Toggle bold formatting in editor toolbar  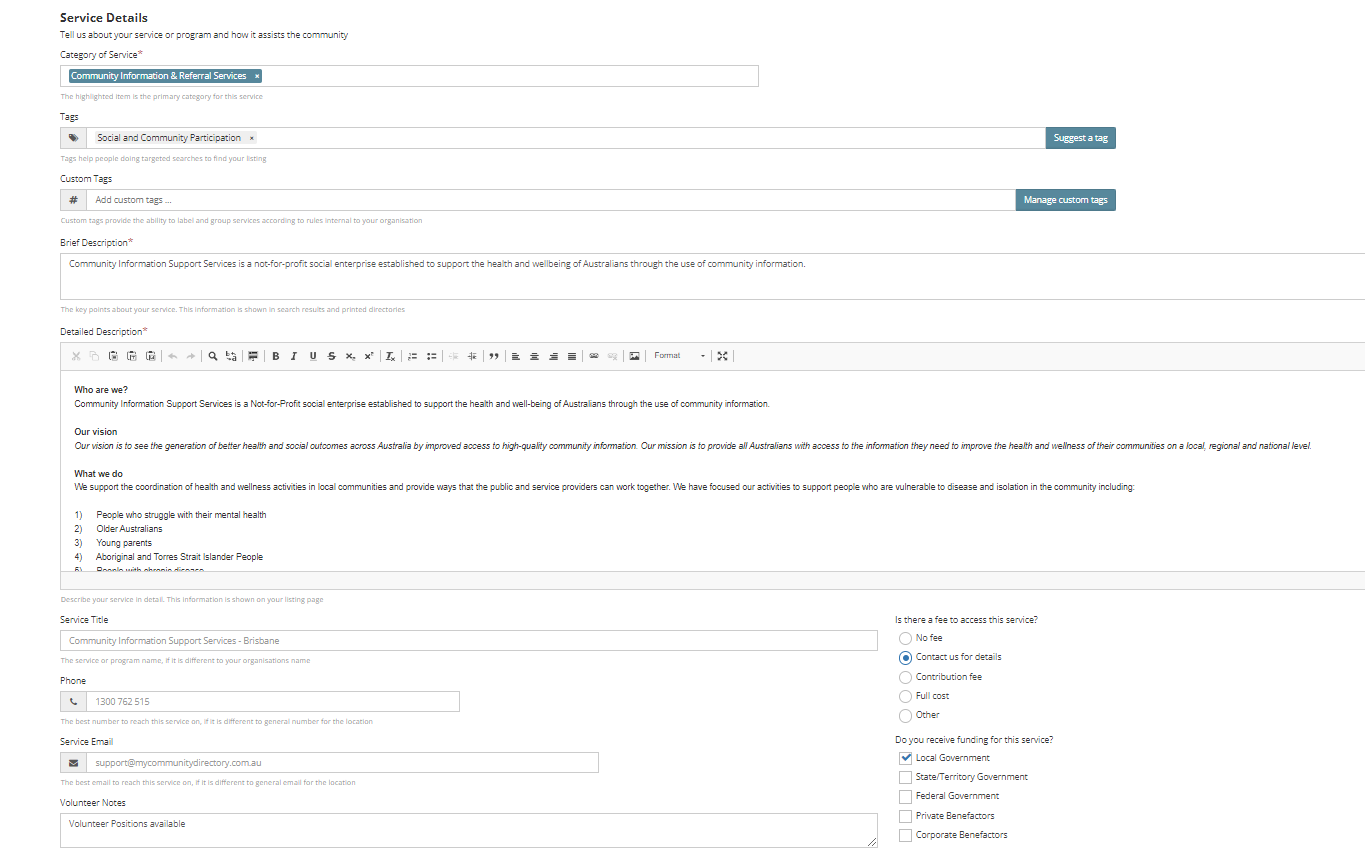pyautogui.click(x=276, y=356)
